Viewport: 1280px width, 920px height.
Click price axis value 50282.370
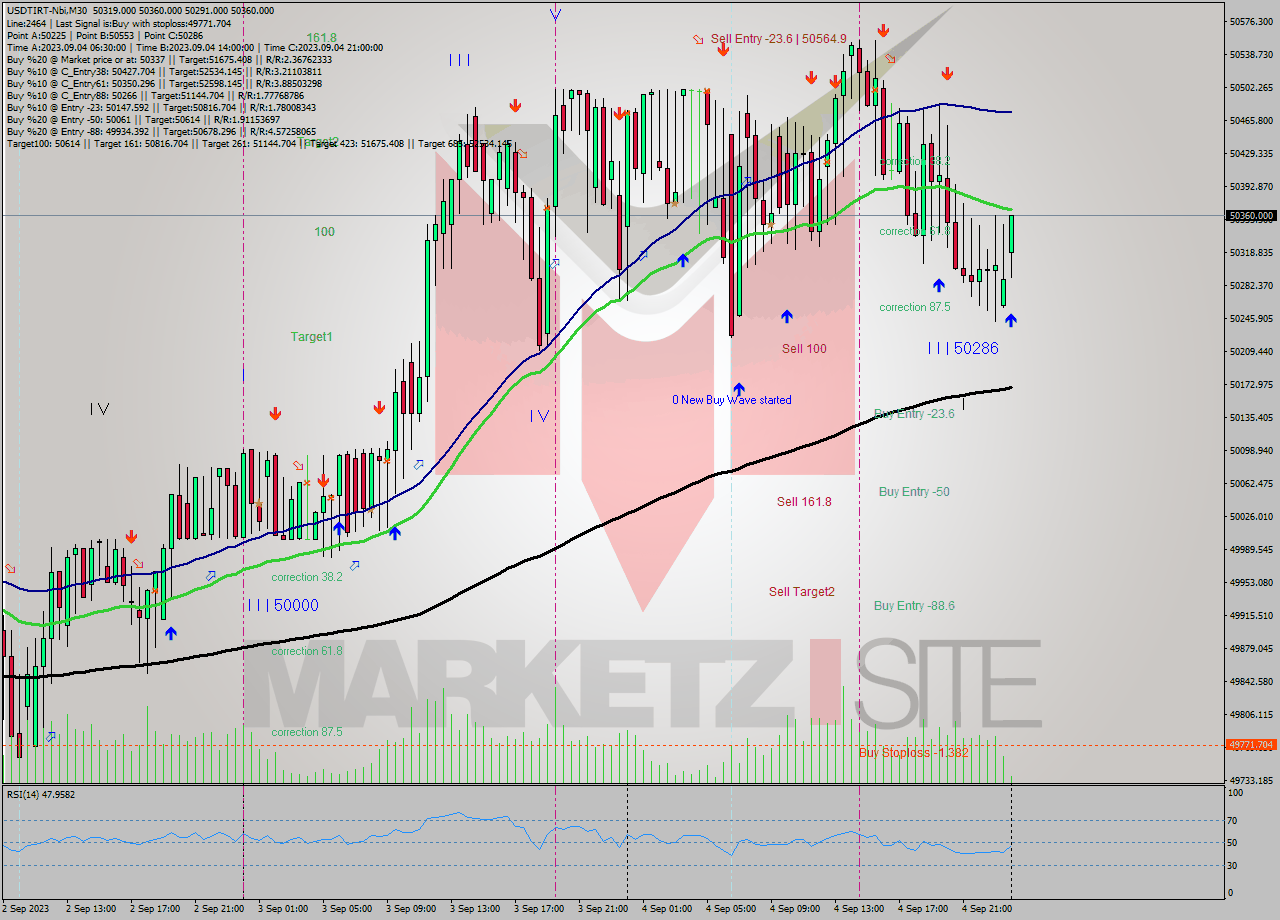tap(1251, 285)
